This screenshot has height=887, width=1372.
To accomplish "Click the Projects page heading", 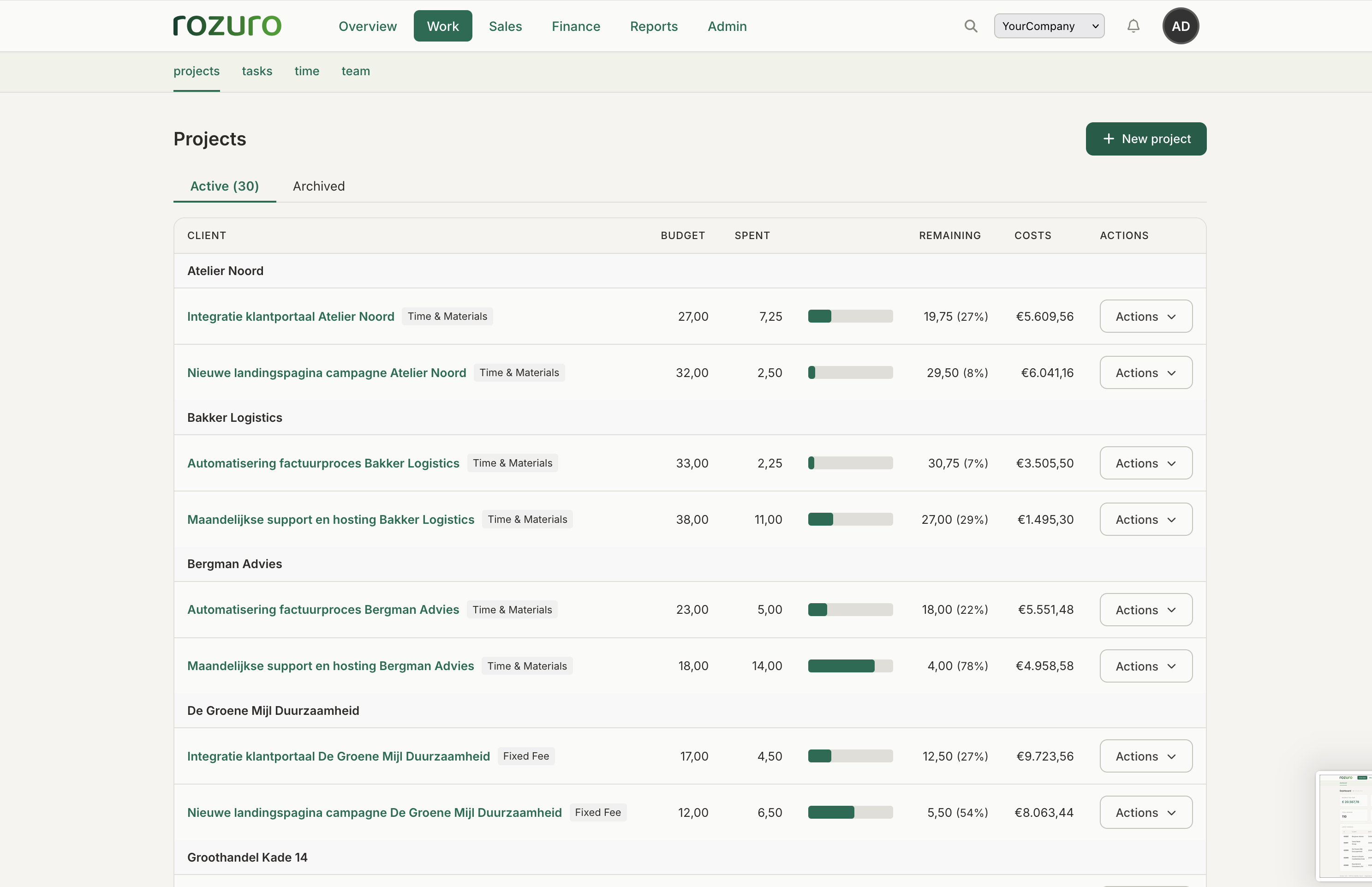I will (209, 139).
